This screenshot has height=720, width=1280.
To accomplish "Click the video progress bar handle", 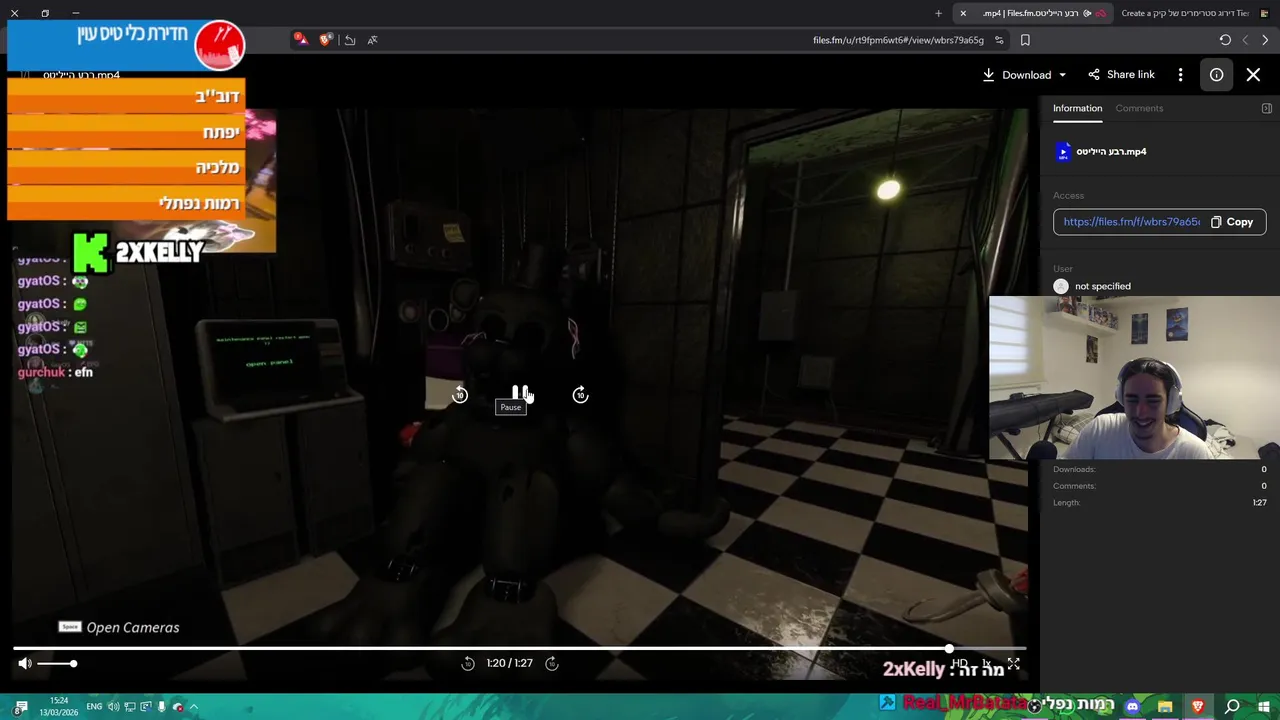I will (948, 649).
